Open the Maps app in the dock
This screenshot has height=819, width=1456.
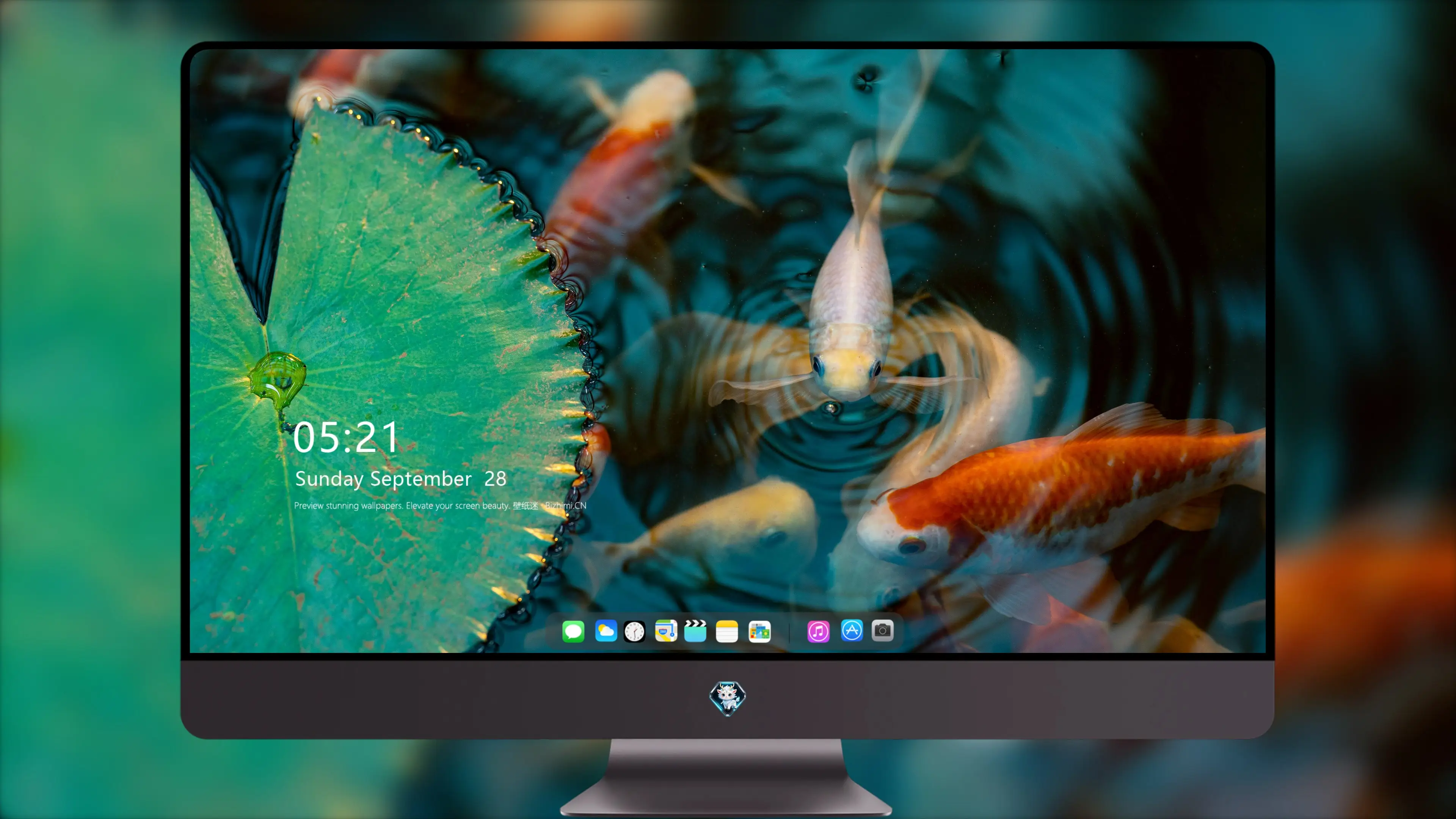[666, 631]
